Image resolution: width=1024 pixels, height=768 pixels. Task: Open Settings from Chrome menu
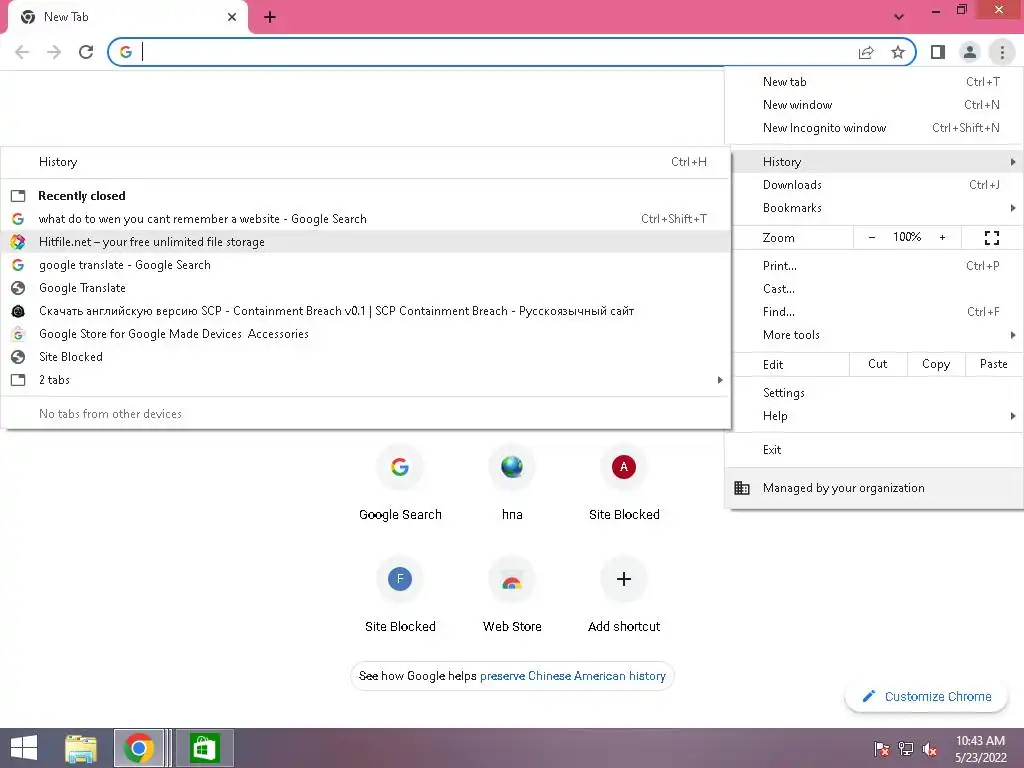pos(874,393)
